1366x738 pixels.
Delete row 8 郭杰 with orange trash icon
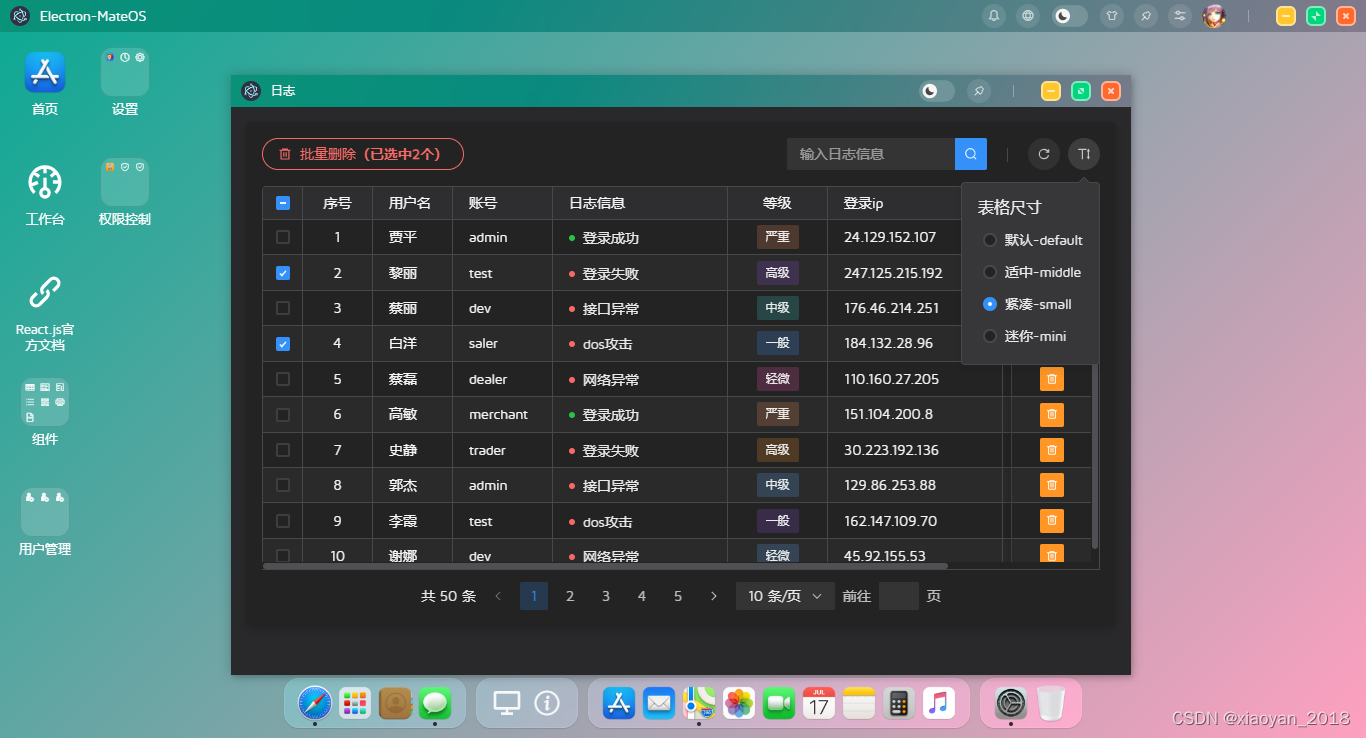point(1052,485)
